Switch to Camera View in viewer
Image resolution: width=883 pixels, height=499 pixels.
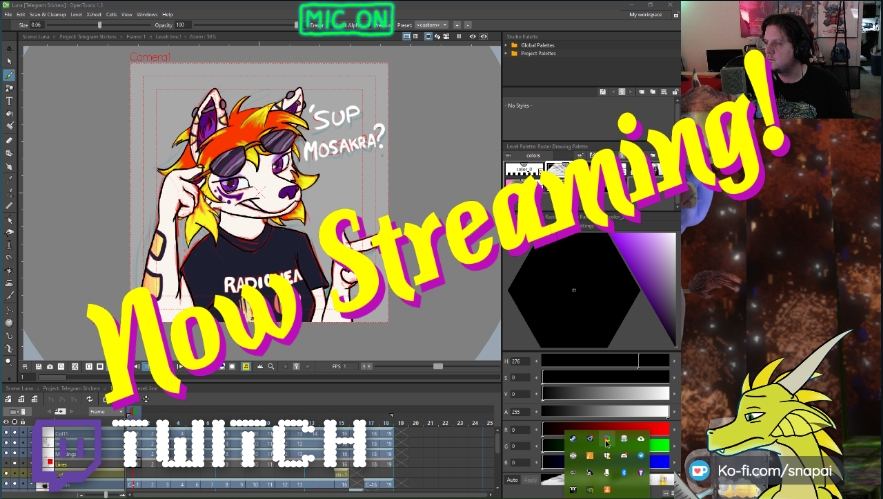(x=446, y=36)
